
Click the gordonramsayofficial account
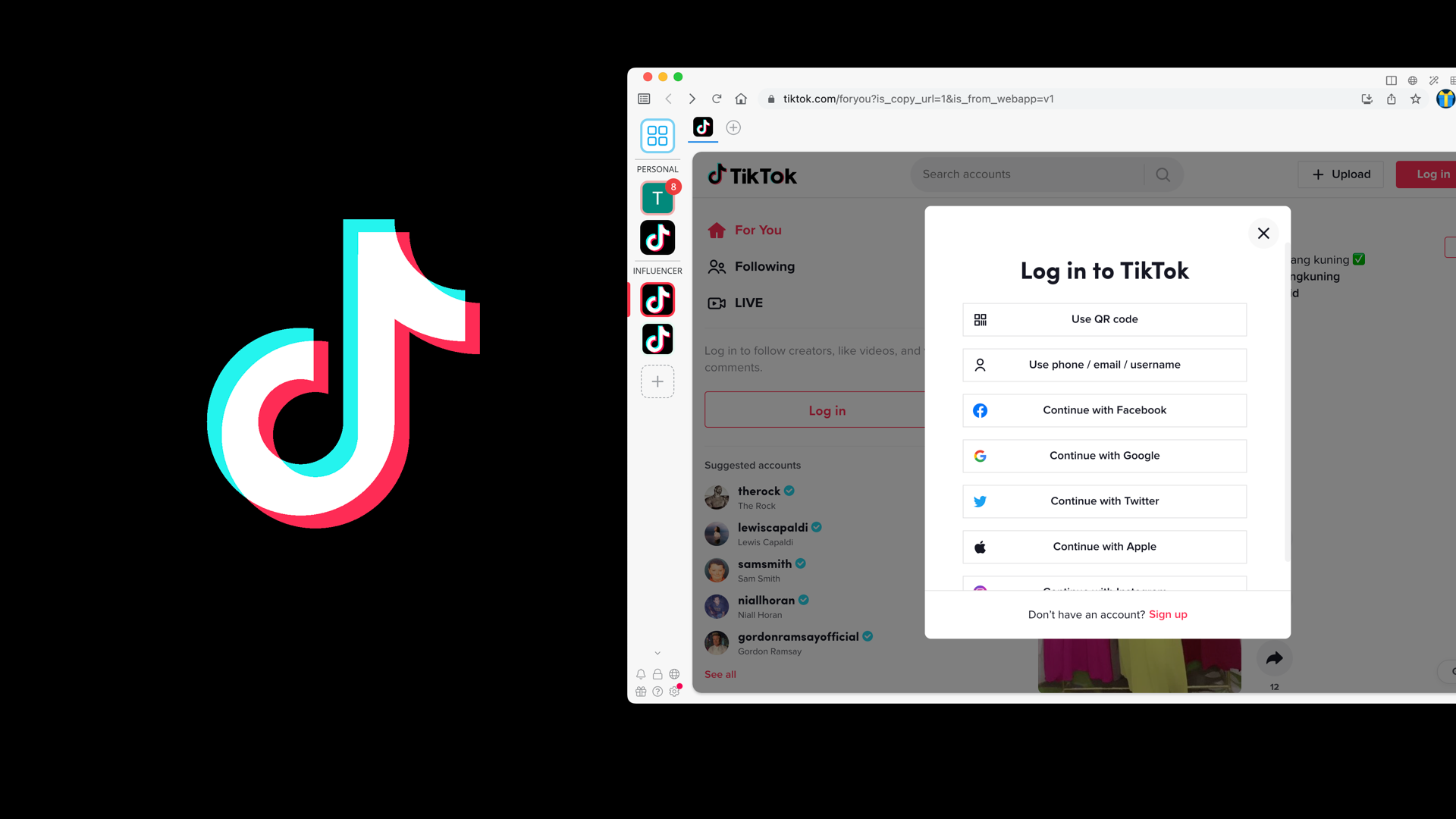(x=798, y=643)
